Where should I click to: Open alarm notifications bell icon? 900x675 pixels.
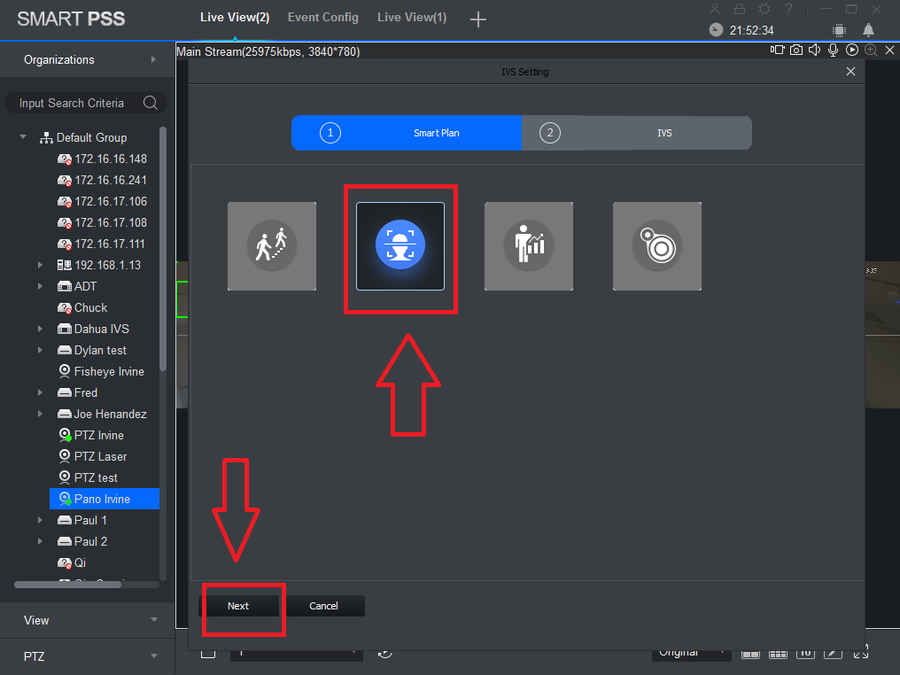pos(868,30)
